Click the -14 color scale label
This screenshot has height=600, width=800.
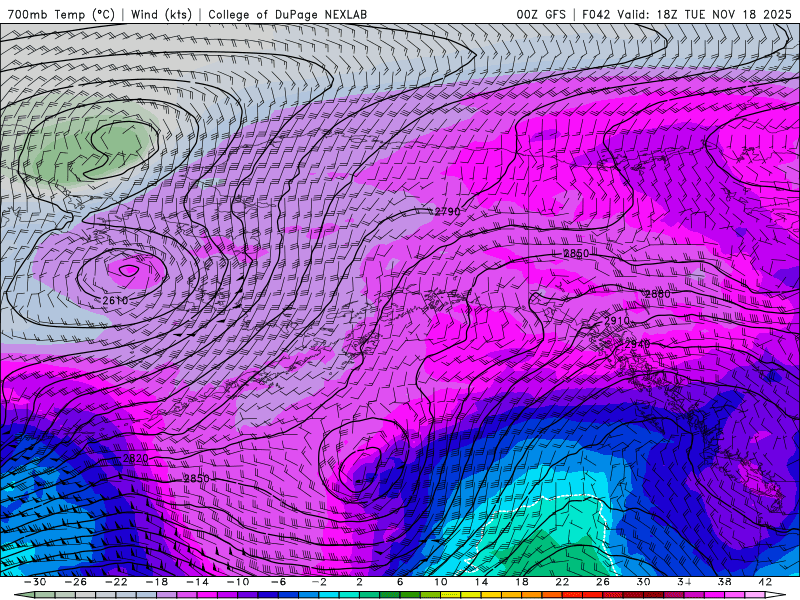[x=197, y=582]
